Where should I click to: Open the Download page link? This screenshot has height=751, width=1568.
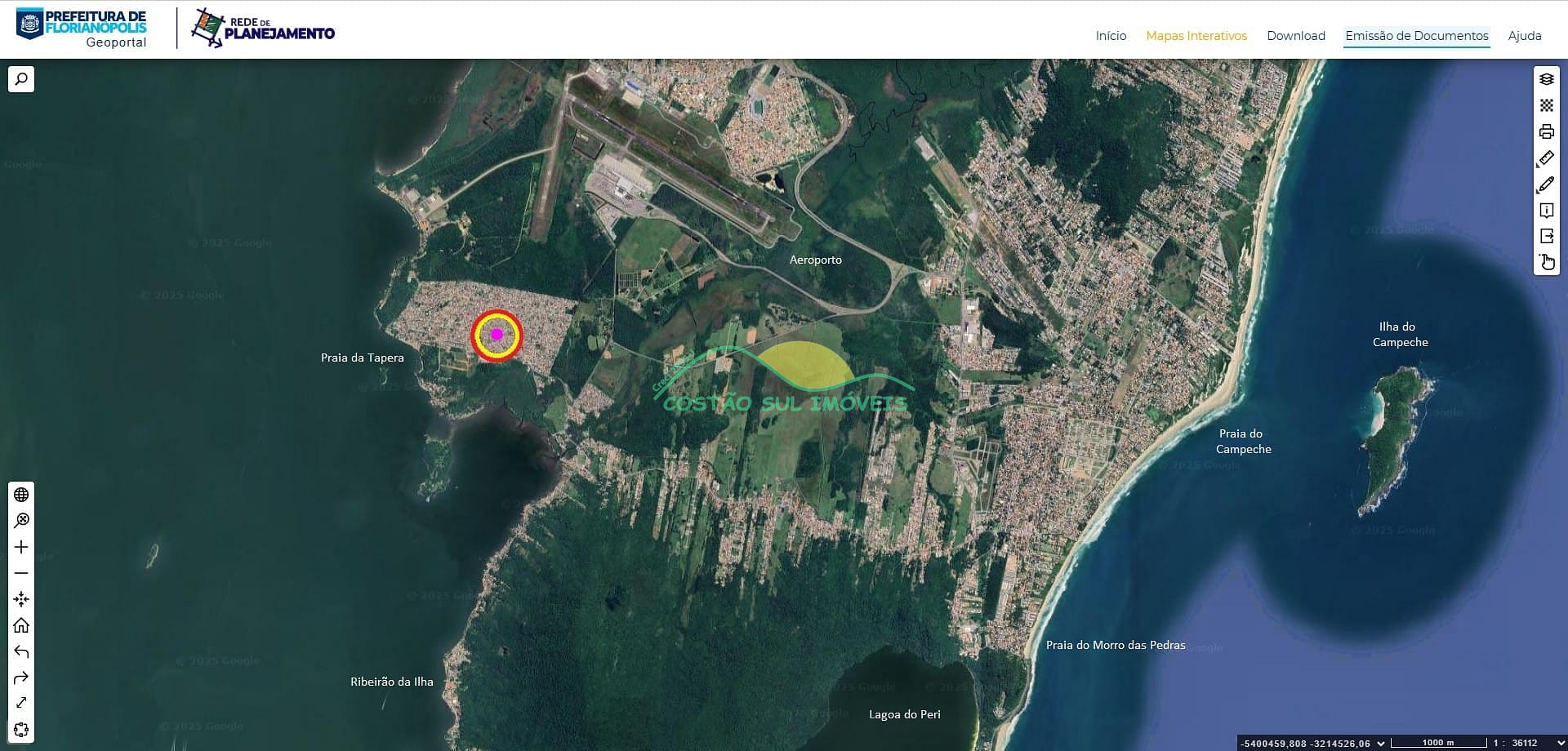[1296, 36]
